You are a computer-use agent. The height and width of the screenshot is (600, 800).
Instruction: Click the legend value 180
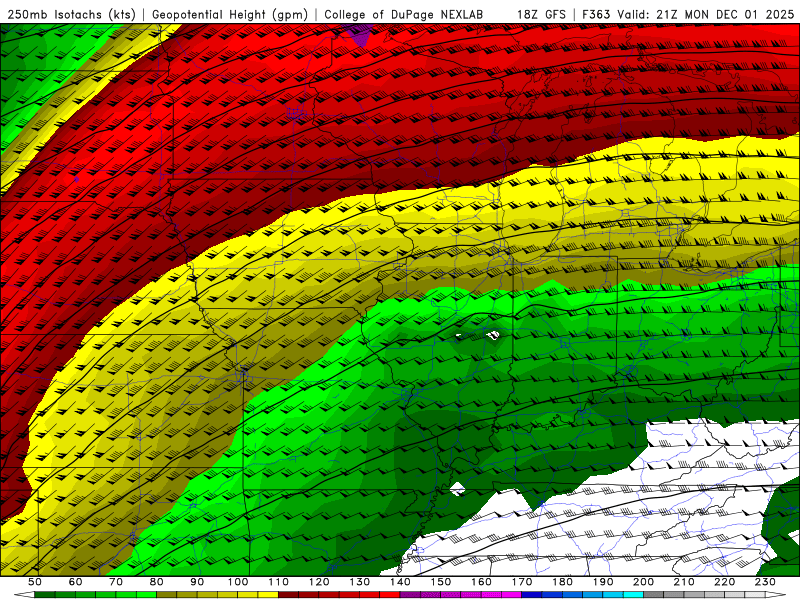pos(562,582)
